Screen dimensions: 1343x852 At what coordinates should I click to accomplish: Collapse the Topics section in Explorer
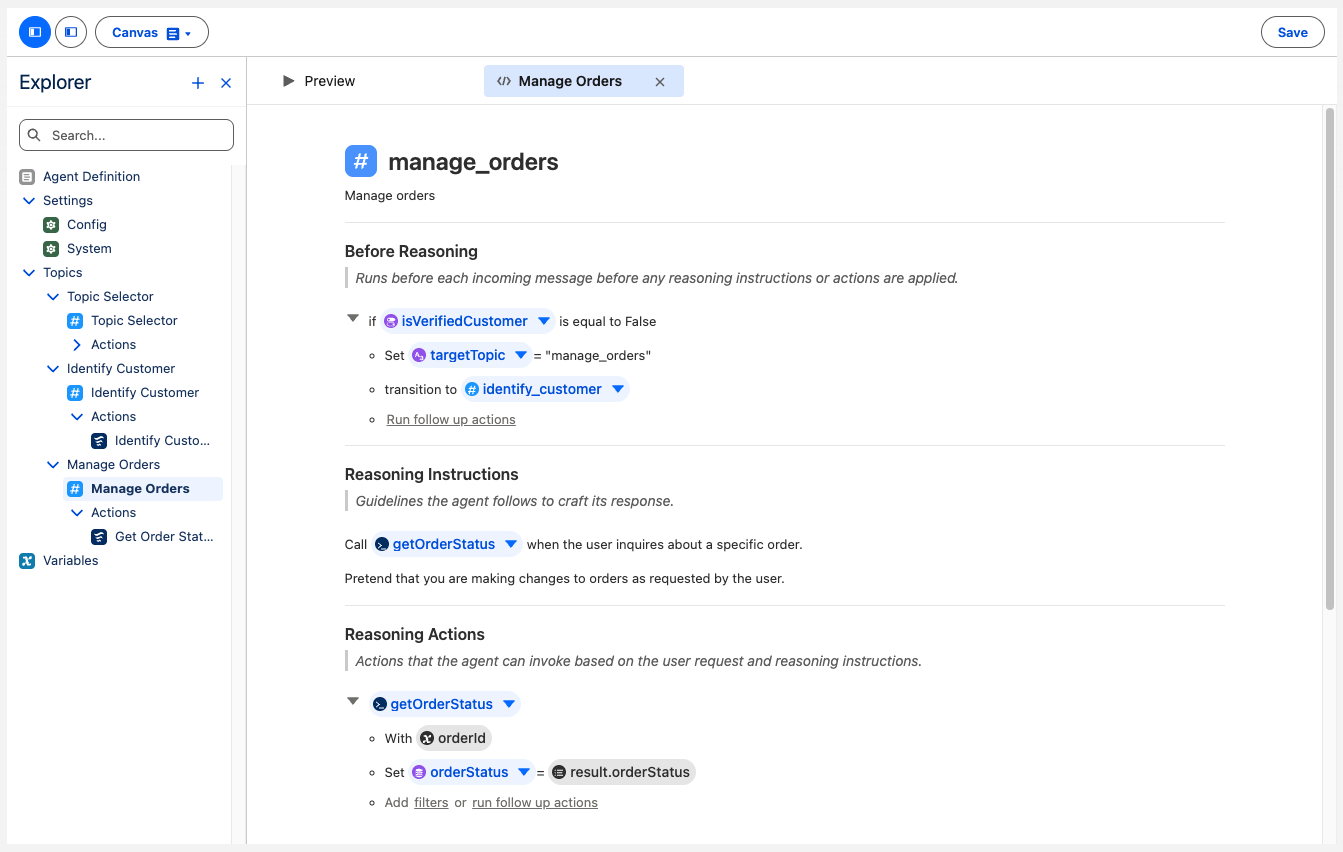[29, 272]
